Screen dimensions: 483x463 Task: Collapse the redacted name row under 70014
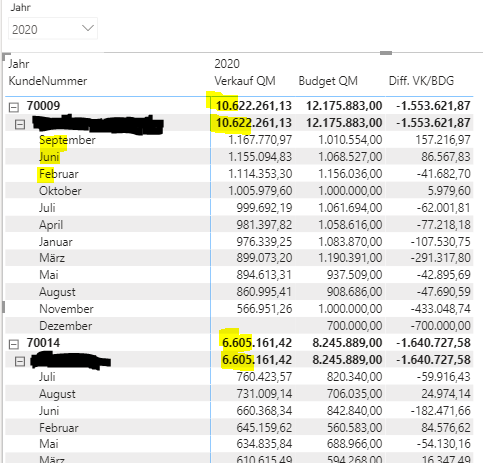click(20, 361)
